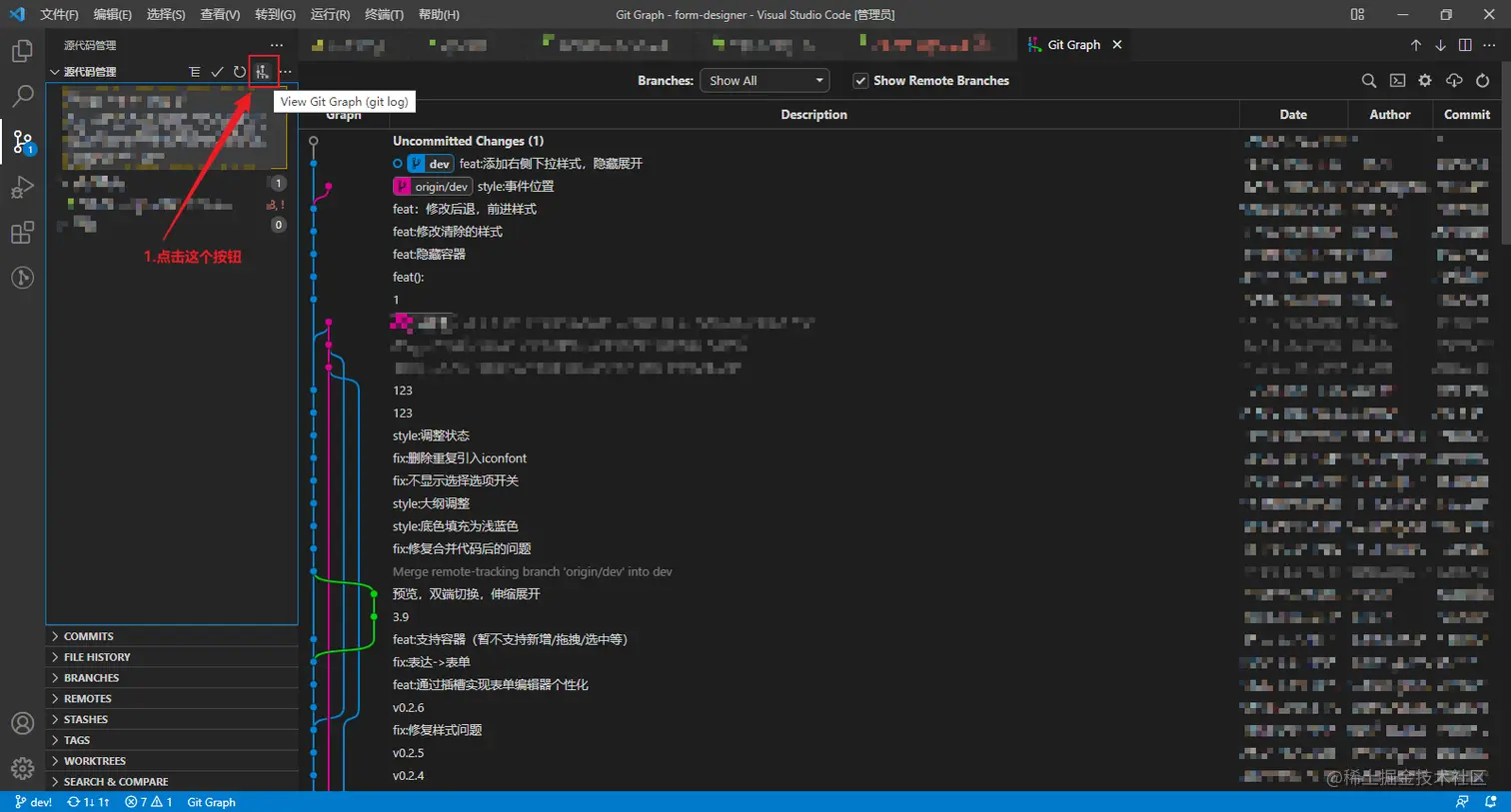Viewport: 1511px width, 812px height.
Task: Expand the REMOTES section
Action: tap(172, 699)
